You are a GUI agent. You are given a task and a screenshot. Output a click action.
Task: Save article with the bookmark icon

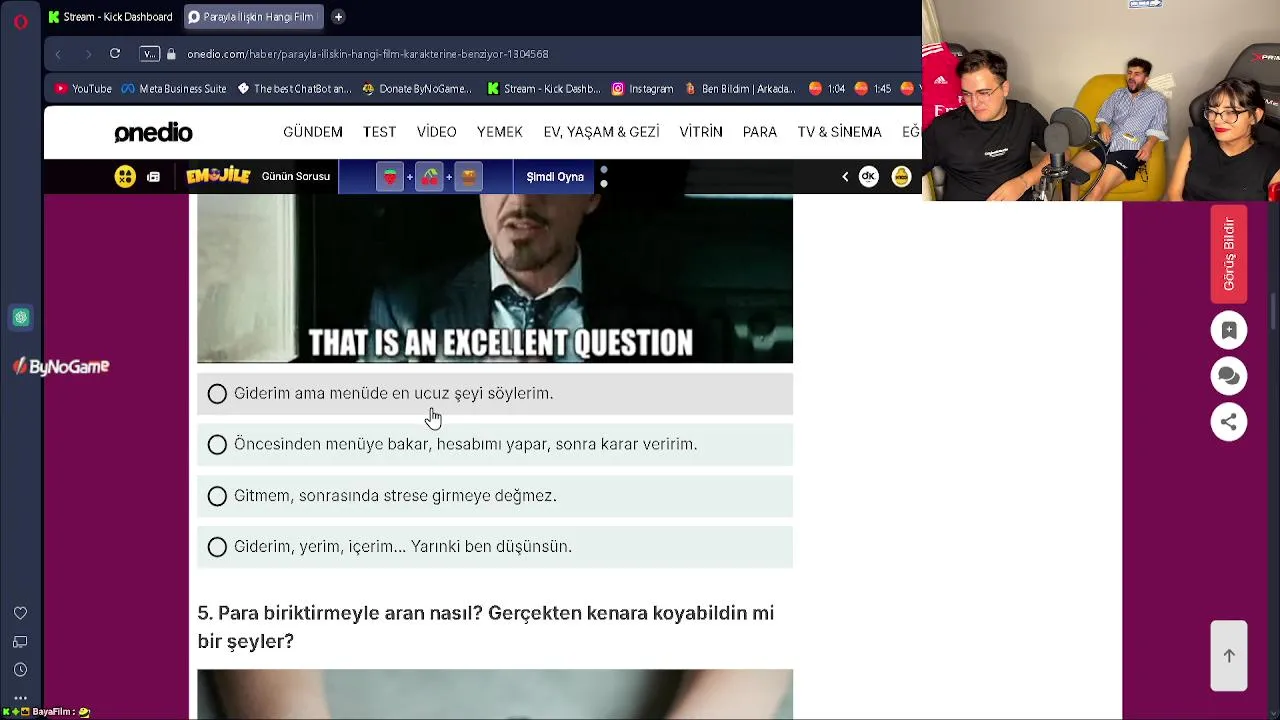point(1229,330)
